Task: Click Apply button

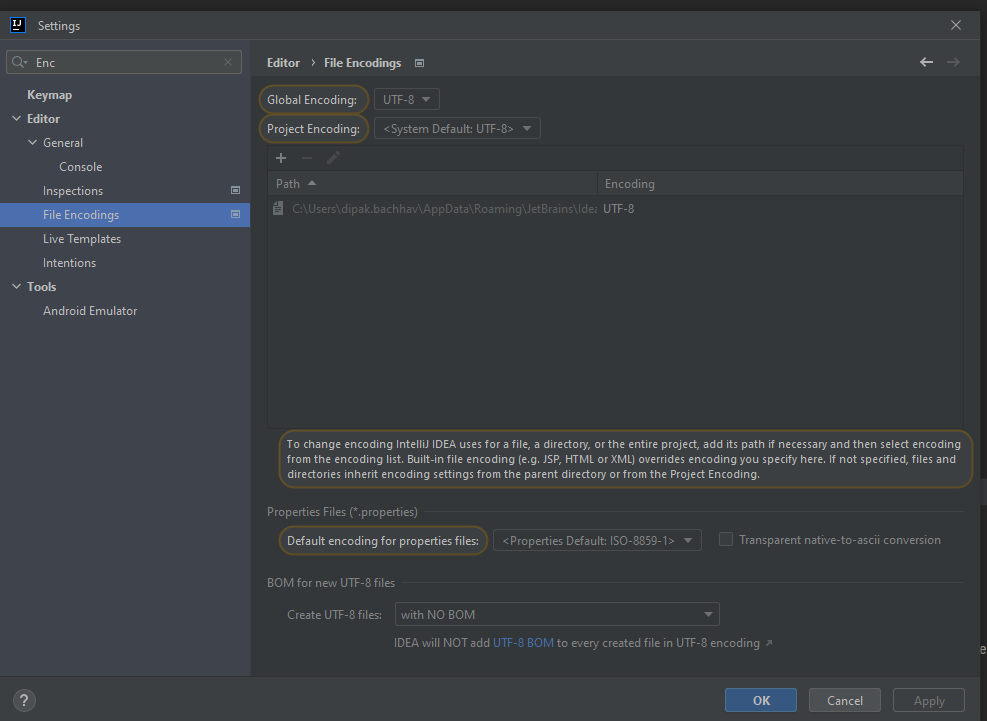Action: click(928, 700)
